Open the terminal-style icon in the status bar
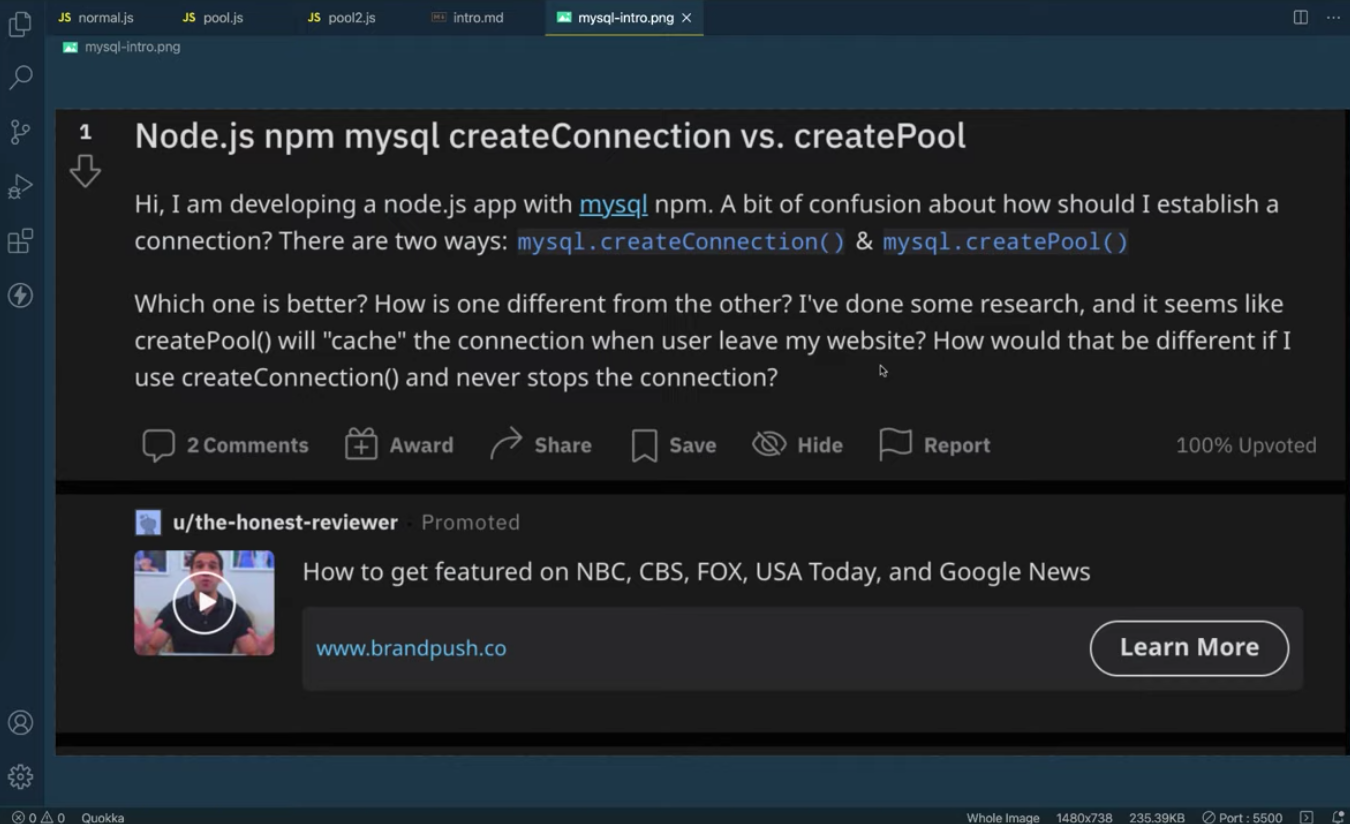The height and width of the screenshot is (824, 1350). pyautogui.click(x=1306, y=817)
